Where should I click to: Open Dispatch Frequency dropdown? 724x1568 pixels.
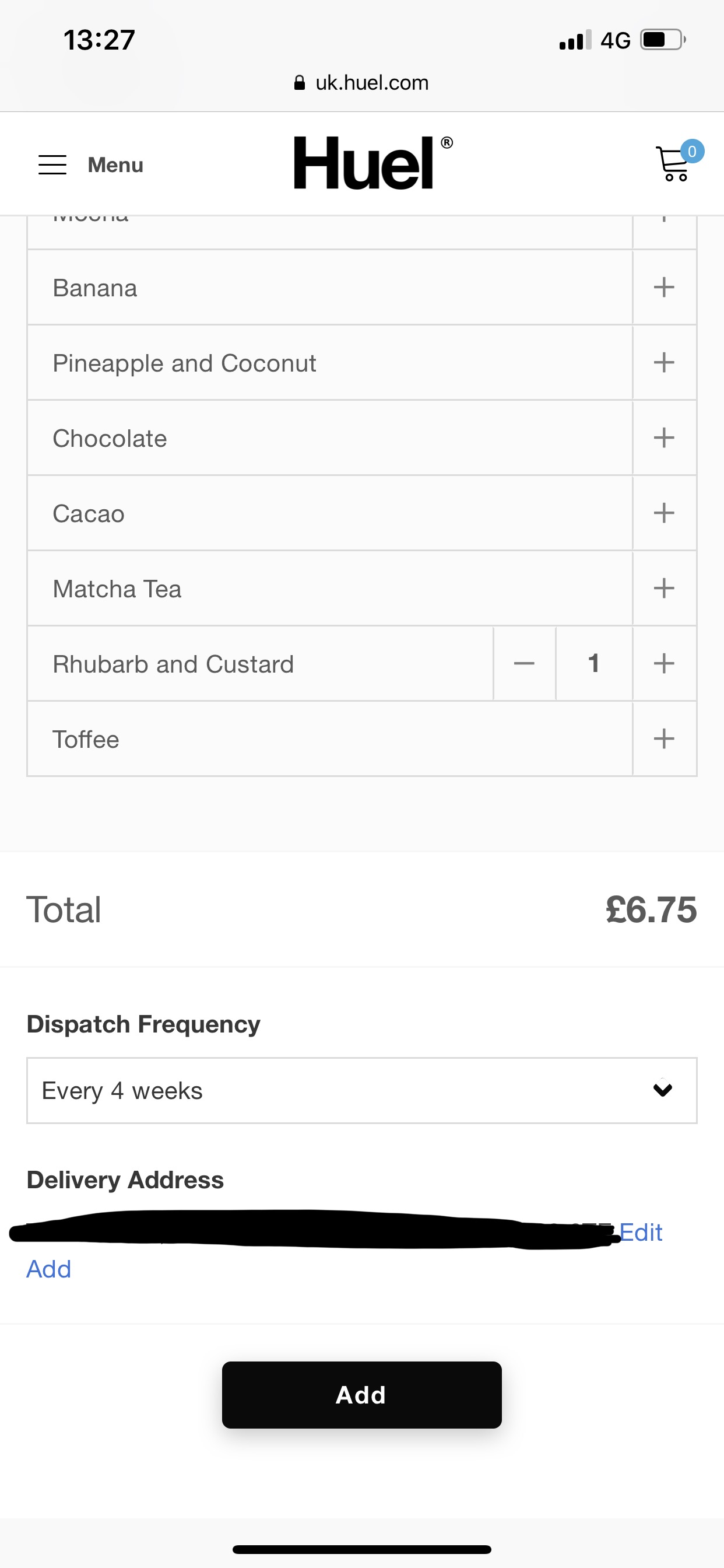361,1090
